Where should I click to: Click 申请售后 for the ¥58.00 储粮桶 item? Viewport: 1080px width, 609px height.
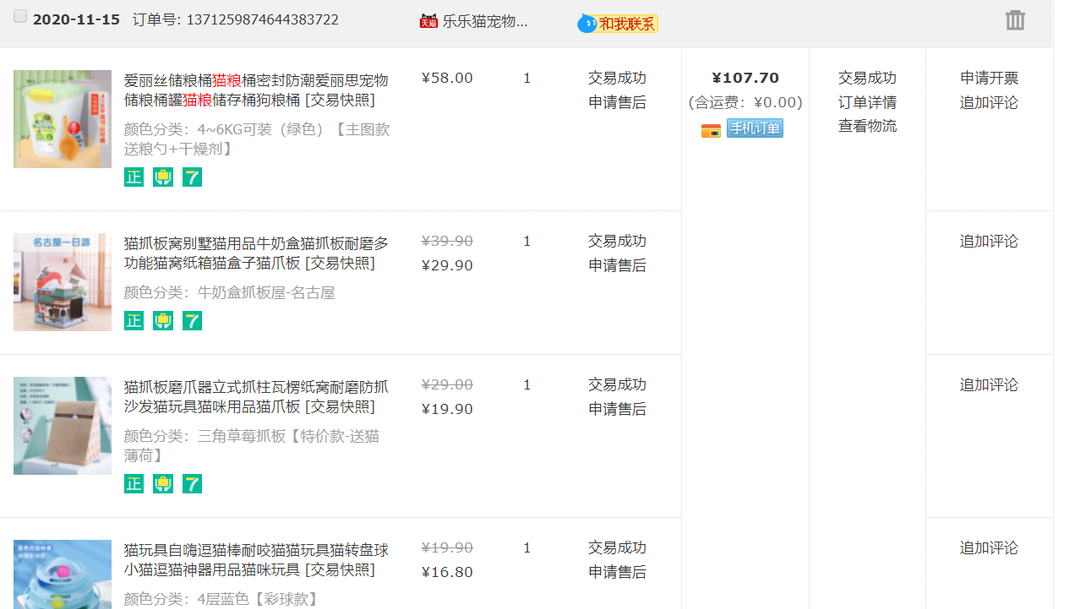[x=617, y=102]
